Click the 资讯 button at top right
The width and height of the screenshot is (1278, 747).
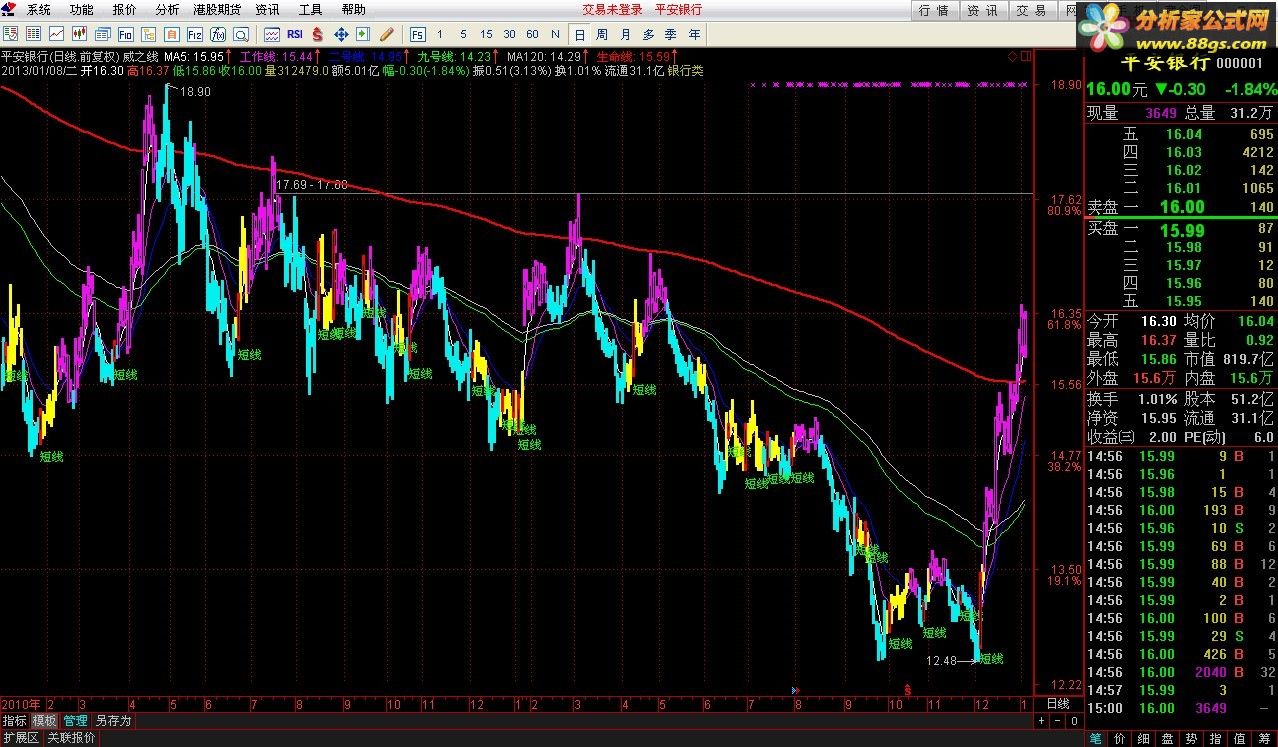[x=982, y=10]
